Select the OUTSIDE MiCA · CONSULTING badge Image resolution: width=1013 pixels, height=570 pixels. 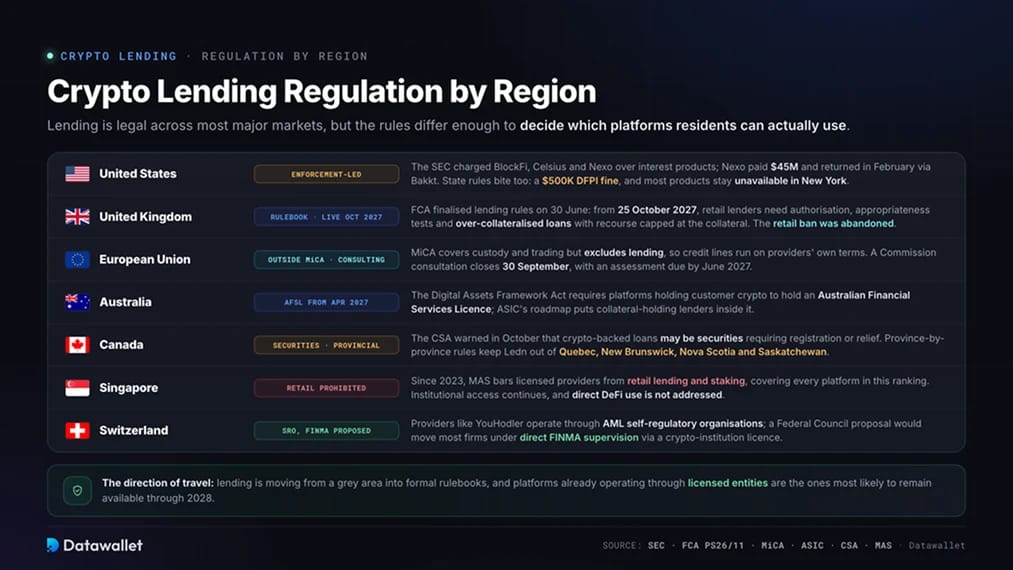326,259
